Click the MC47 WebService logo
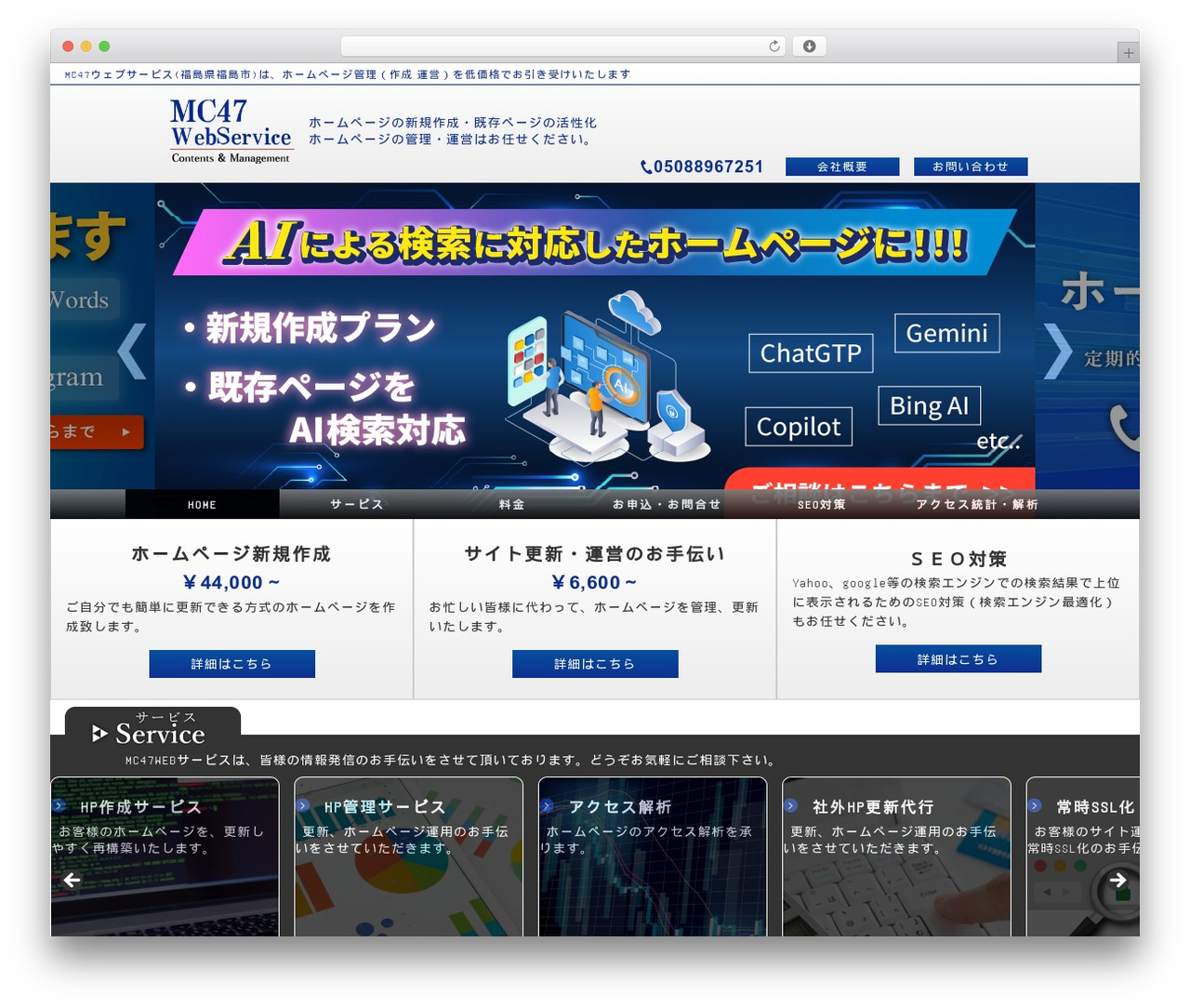This screenshot has height=1008, width=1190. pos(231,131)
